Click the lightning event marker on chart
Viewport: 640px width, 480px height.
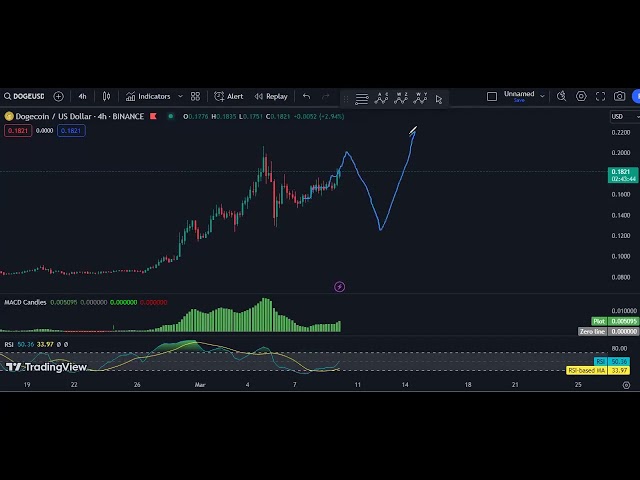(x=339, y=287)
